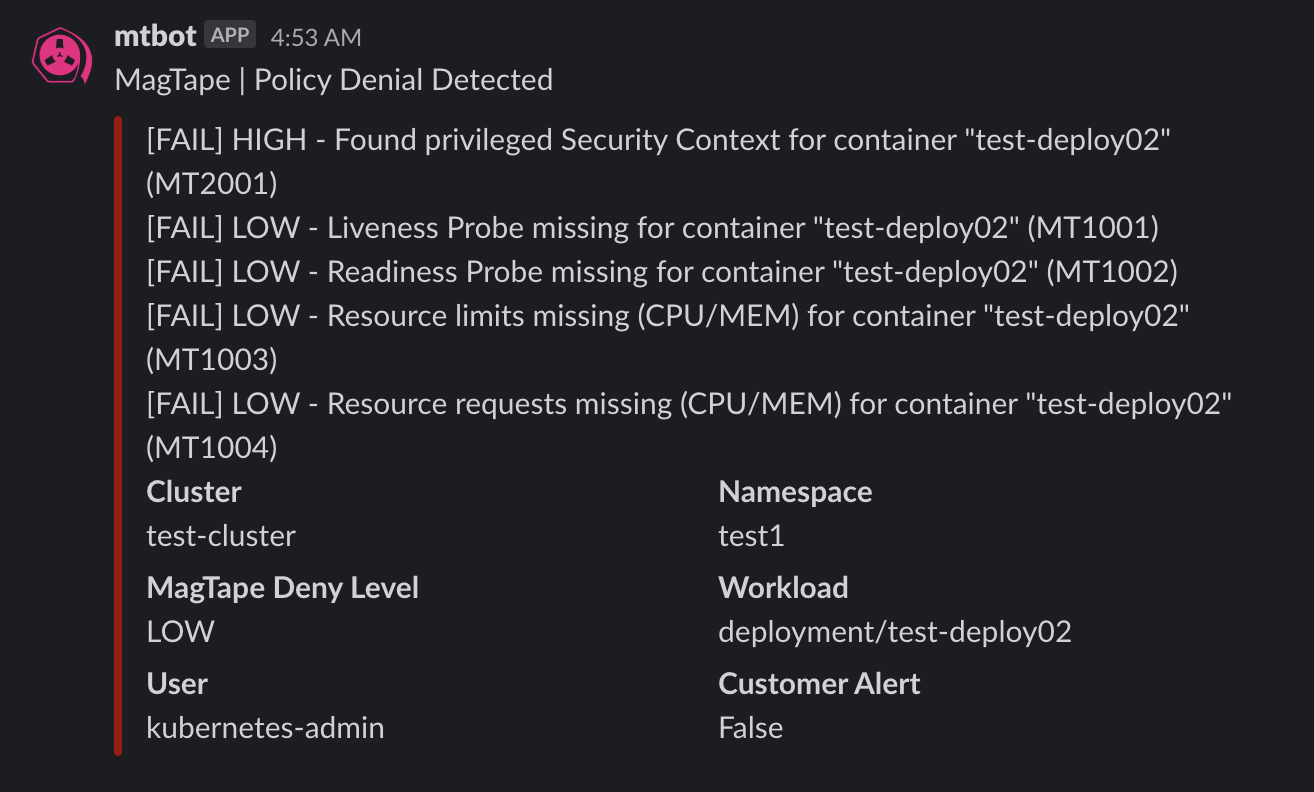
Task: Click the Workload field label
Action: point(783,588)
